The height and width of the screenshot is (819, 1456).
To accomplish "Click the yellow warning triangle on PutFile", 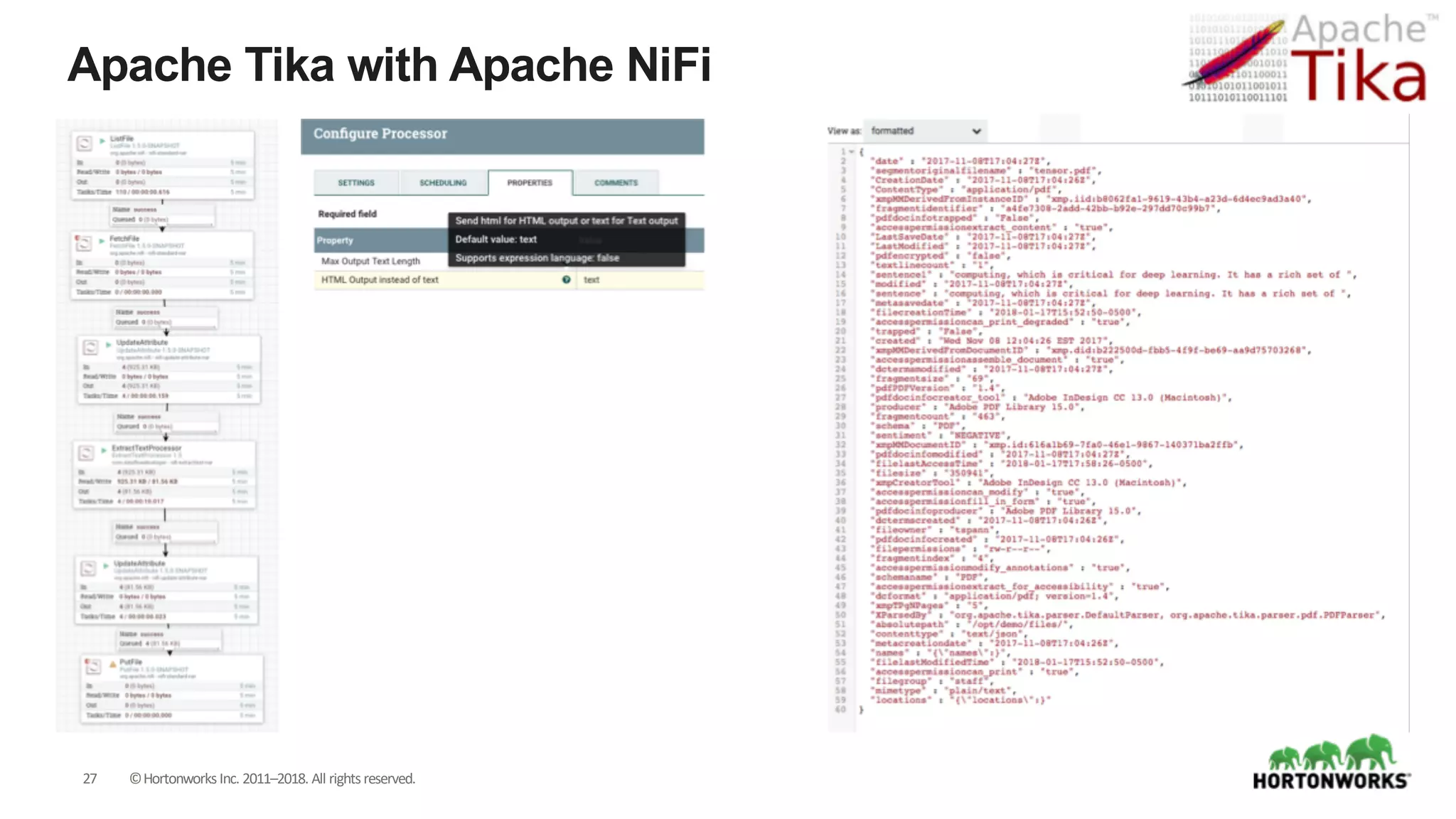I will click(112, 664).
